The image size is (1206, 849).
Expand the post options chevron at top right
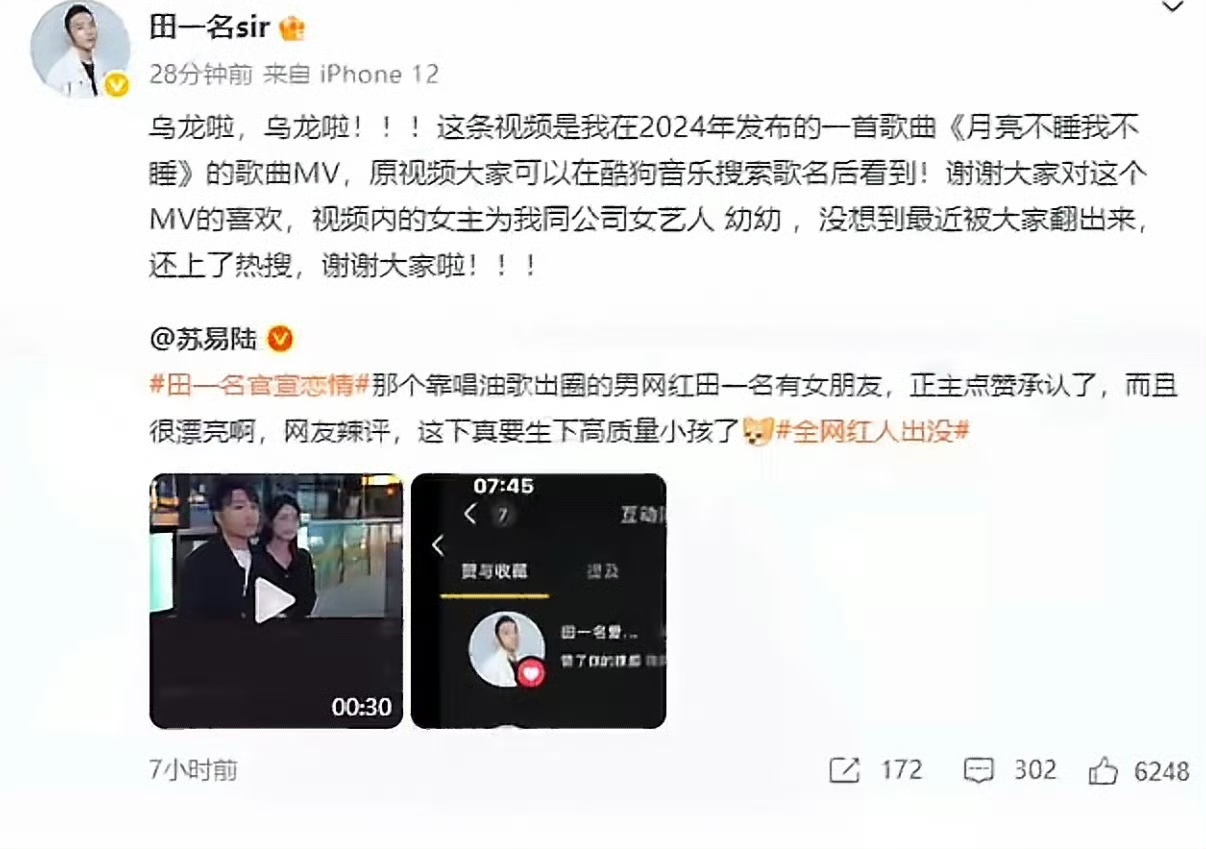coord(1174,9)
